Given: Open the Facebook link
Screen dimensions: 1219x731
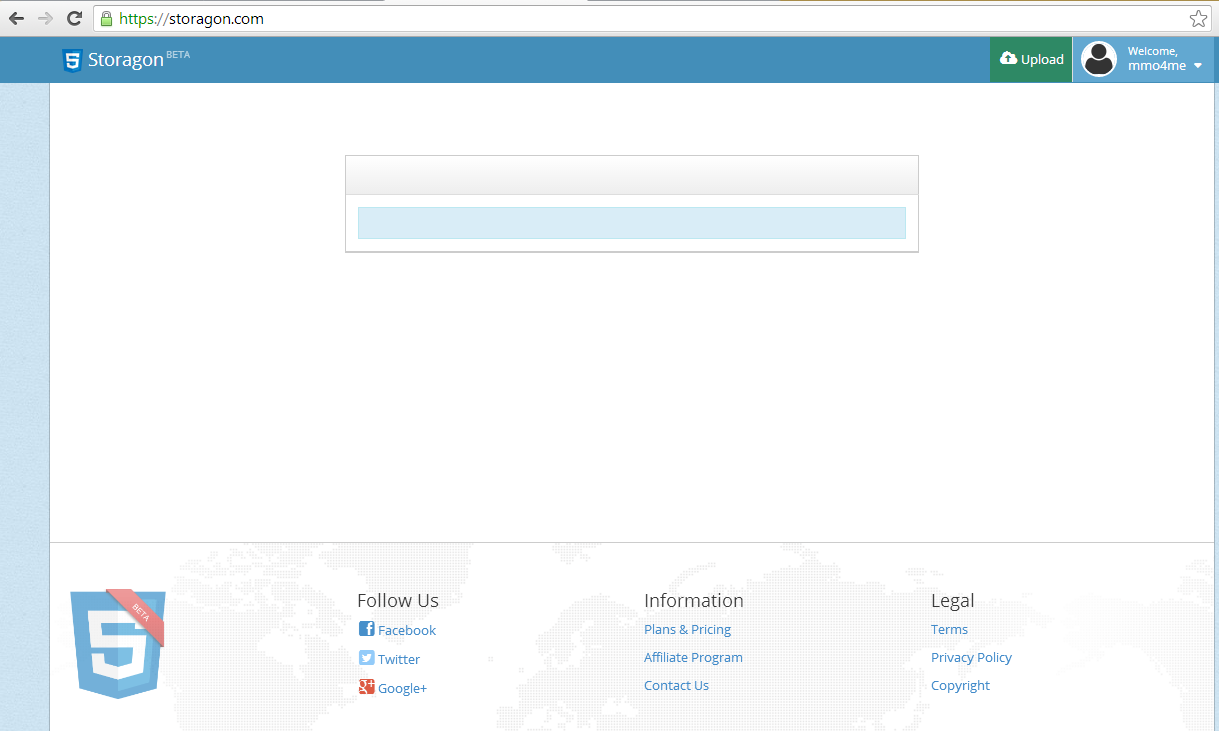Looking at the screenshot, I should click(407, 630).
